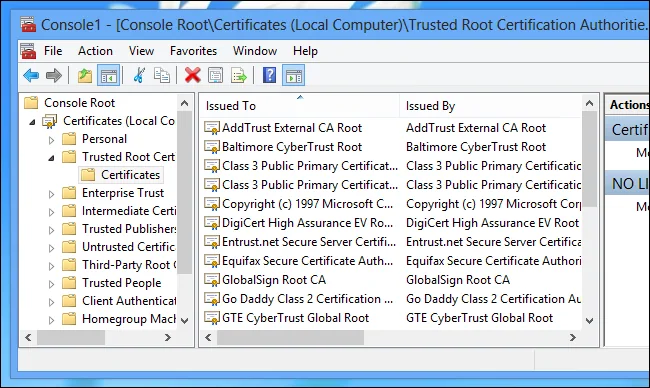This screenshot has height=388, width=650.
Task: Click the Copy toolbar icon
Action: [x=162, y=75]
